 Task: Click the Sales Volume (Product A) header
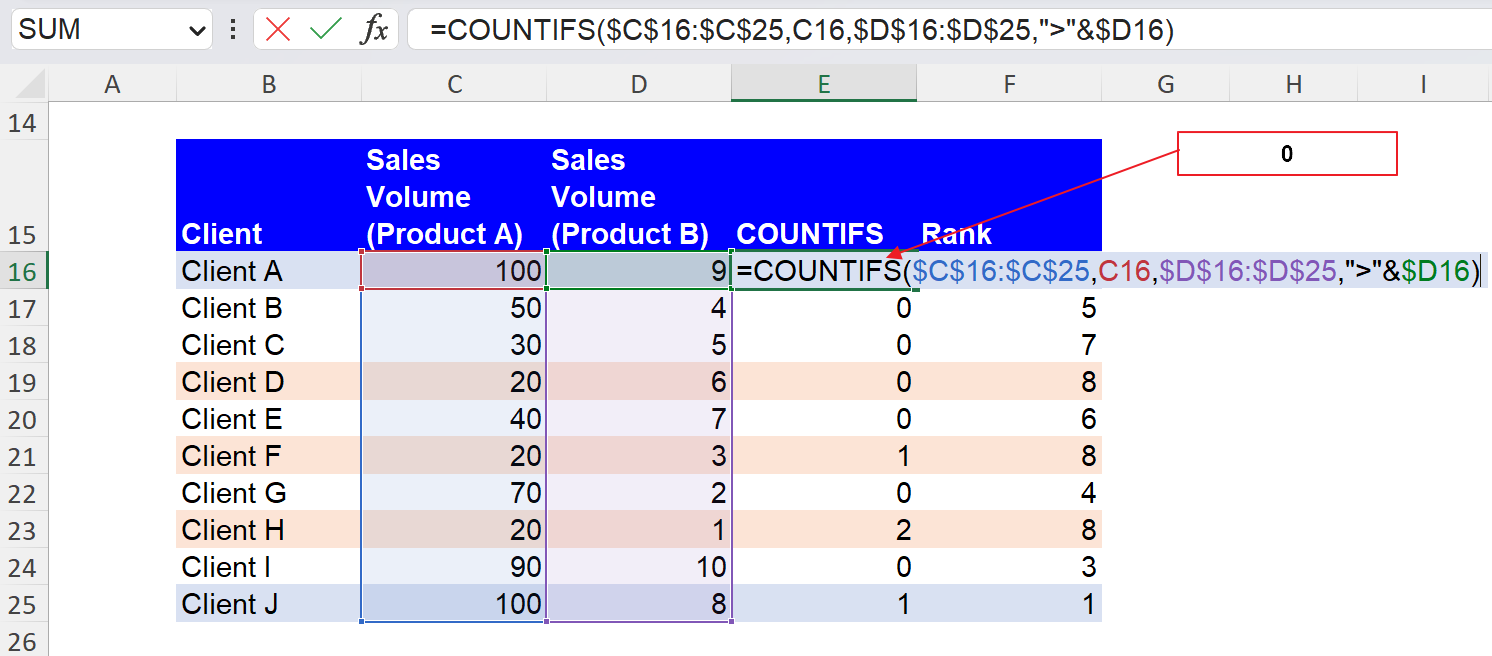[454, 196]
